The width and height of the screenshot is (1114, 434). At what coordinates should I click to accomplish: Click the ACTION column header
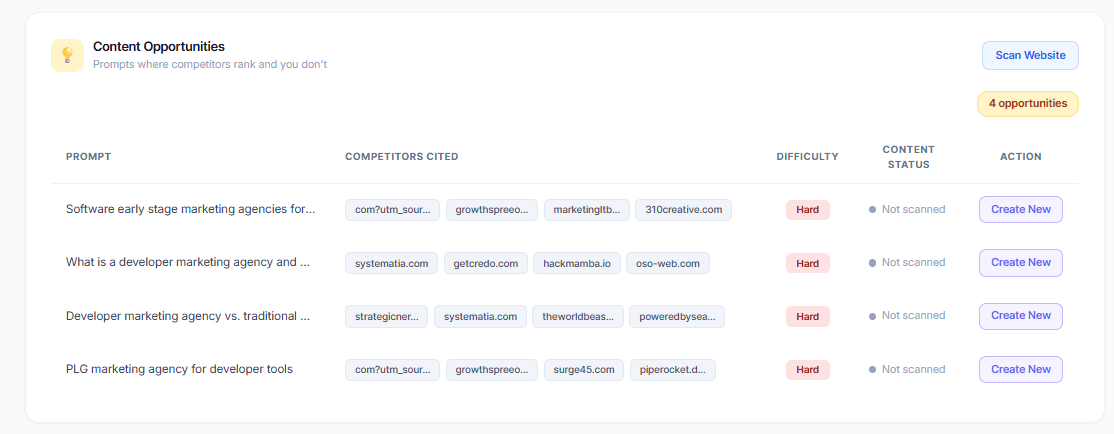click(1020, 157)
